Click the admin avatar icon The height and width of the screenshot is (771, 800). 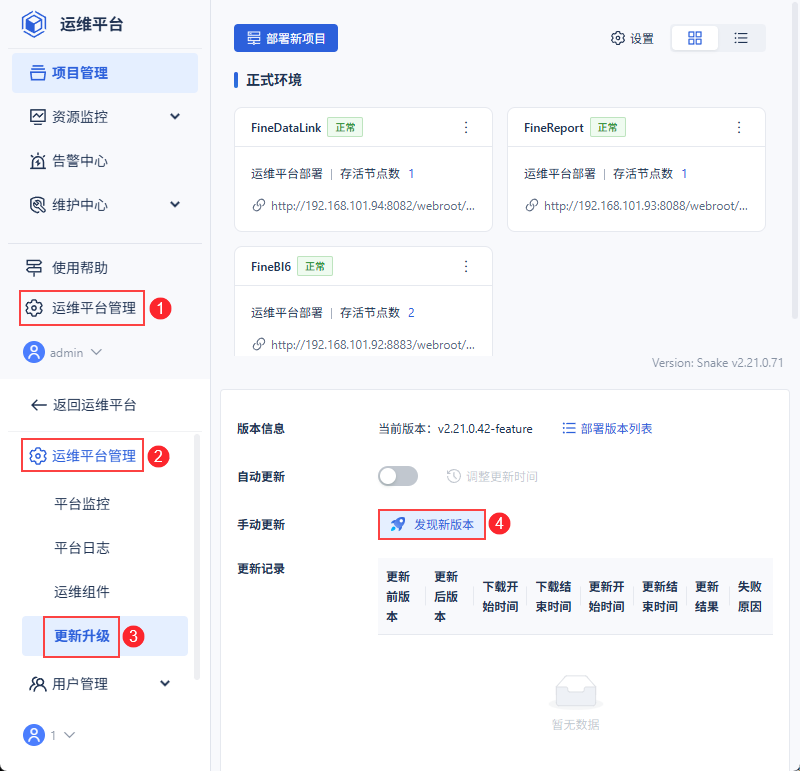coord(34,353)
